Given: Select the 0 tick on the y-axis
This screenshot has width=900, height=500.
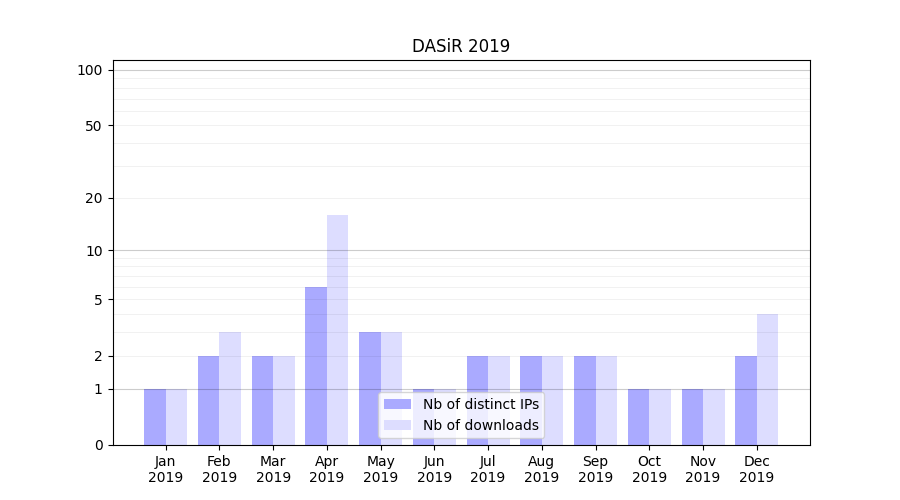Looking at the screenshot, I should [x=98, y=445].
